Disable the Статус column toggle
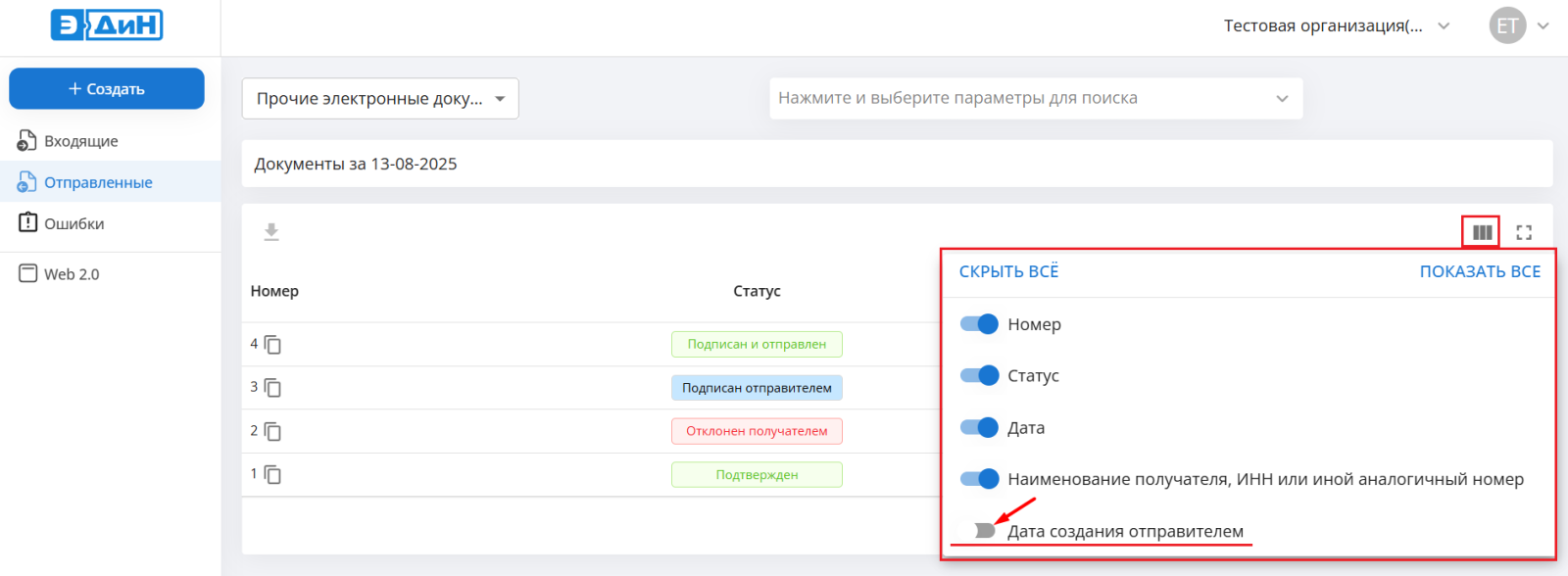The height and width of the screenshot is (576, 1568). (x=979, y=375)
